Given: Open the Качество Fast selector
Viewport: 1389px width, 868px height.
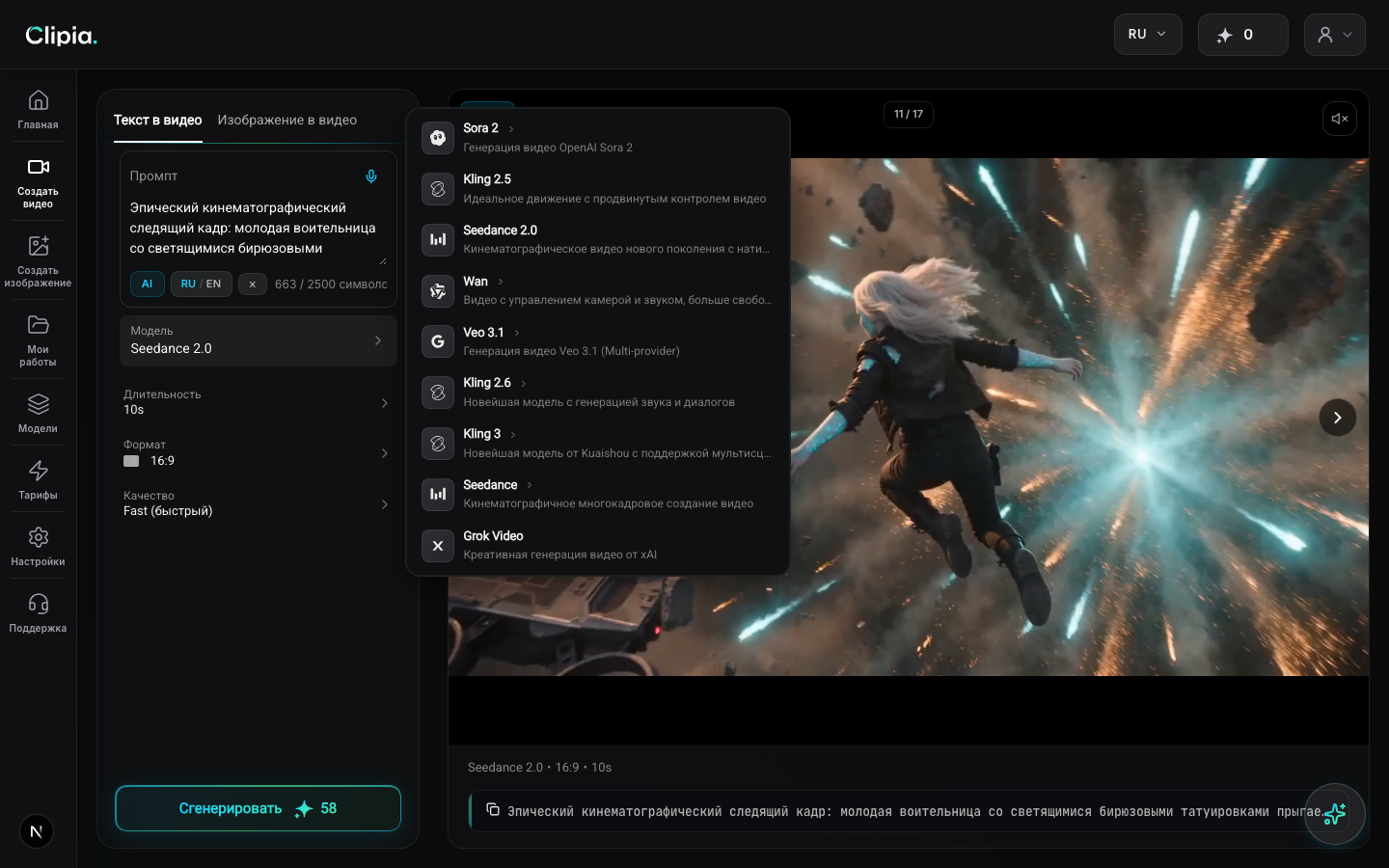Looking at the screenshot, I should tap(259, 503).
